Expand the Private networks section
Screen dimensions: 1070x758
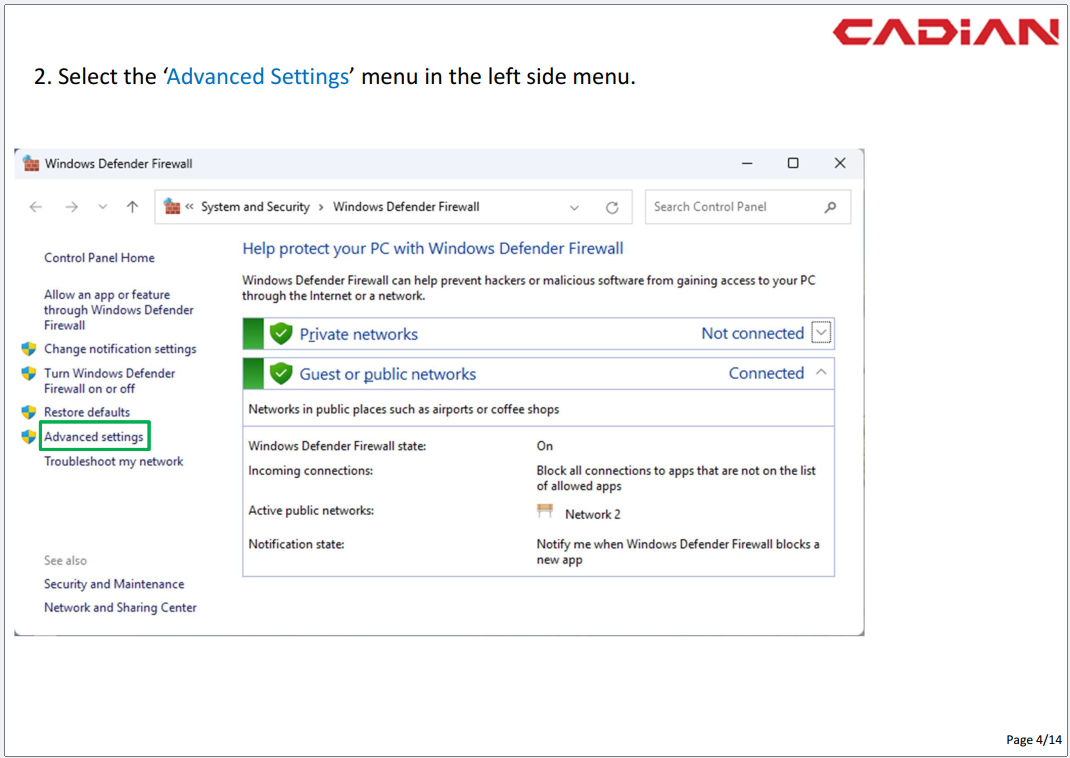coord(821,333)
